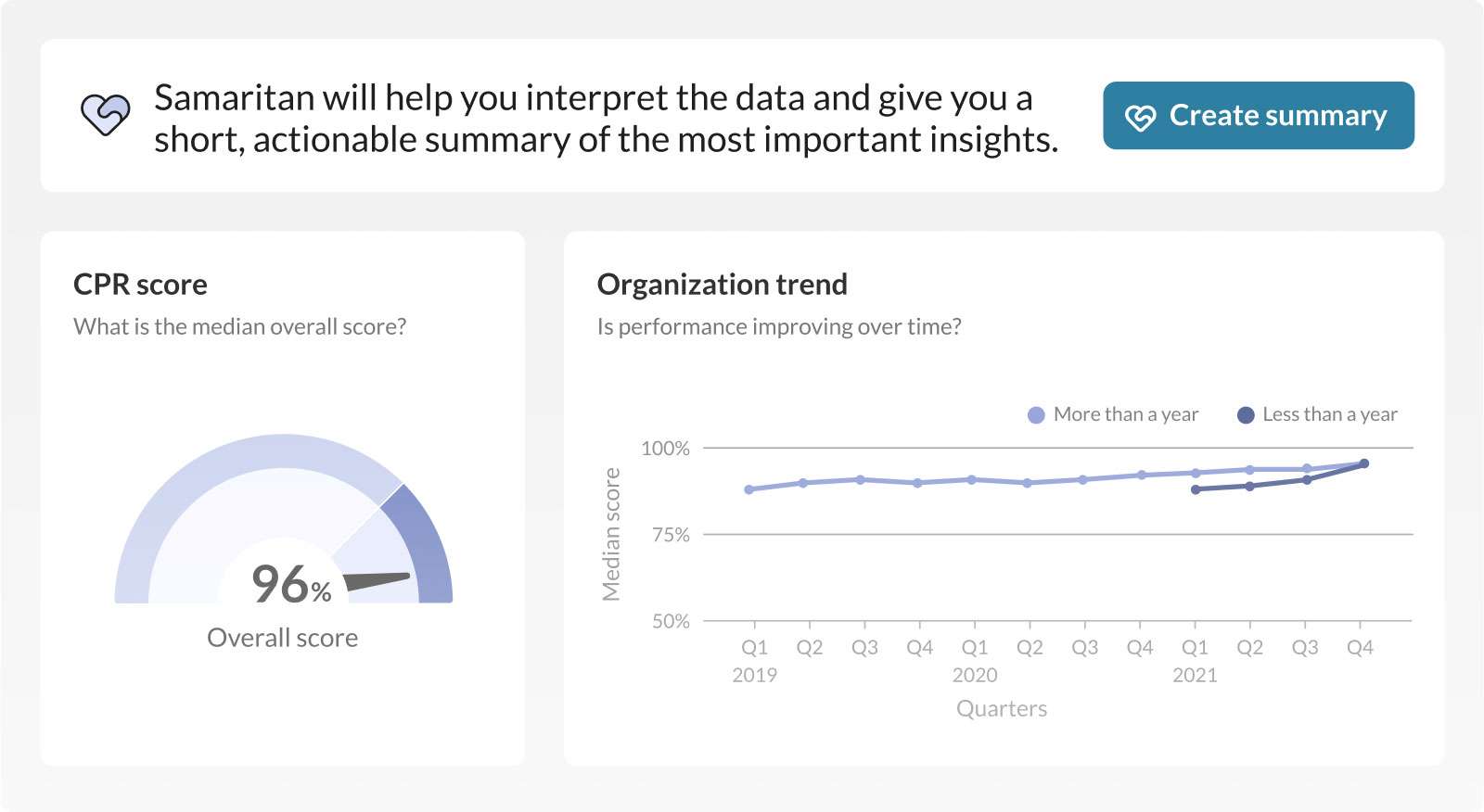Click the Q4 2021 endpoint on dark line
The width and height of the screenshot is (1484, 812).
coord(1363,463)
